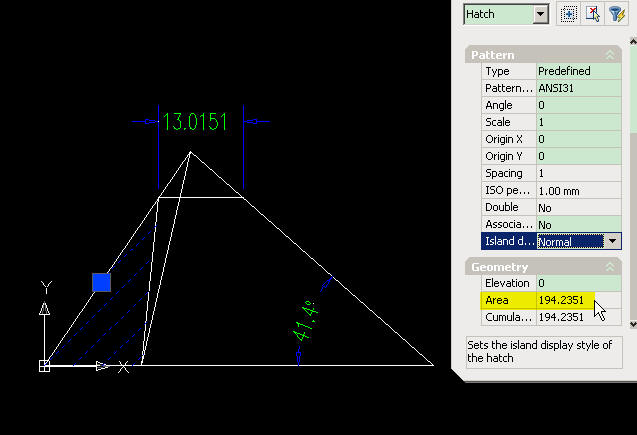Click the Pattern section title
Image resolution: width=637 pixels, height=435 pixels.
[x=492, y=55]
